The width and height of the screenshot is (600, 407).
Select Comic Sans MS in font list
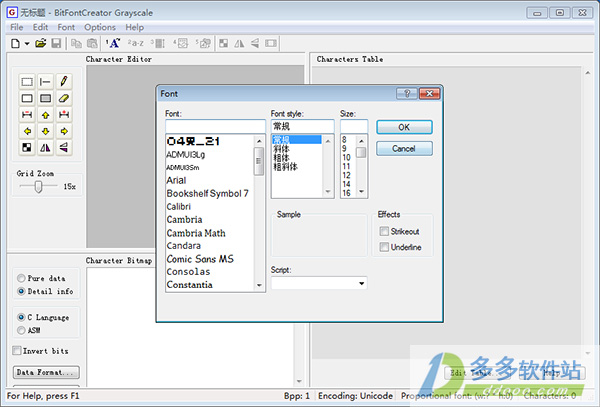point(200,259)
